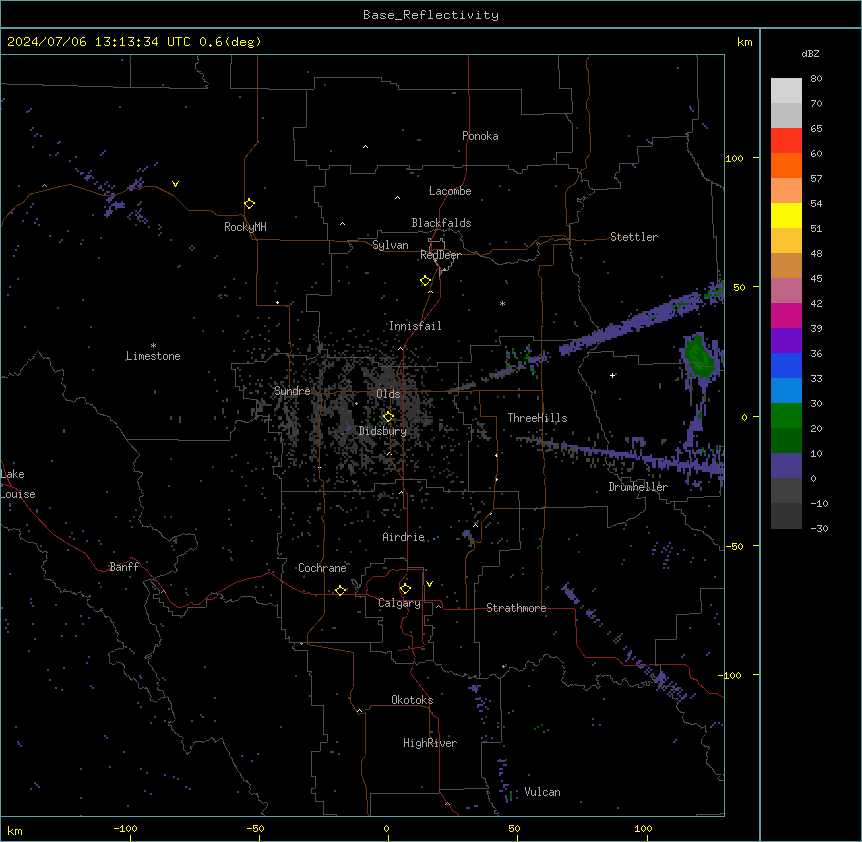The height and width of the screenshot is (842, 862).
Task: Pick the light gray 80 dBZ legend color
Action: pyautogui.click(x=786, y=90)
